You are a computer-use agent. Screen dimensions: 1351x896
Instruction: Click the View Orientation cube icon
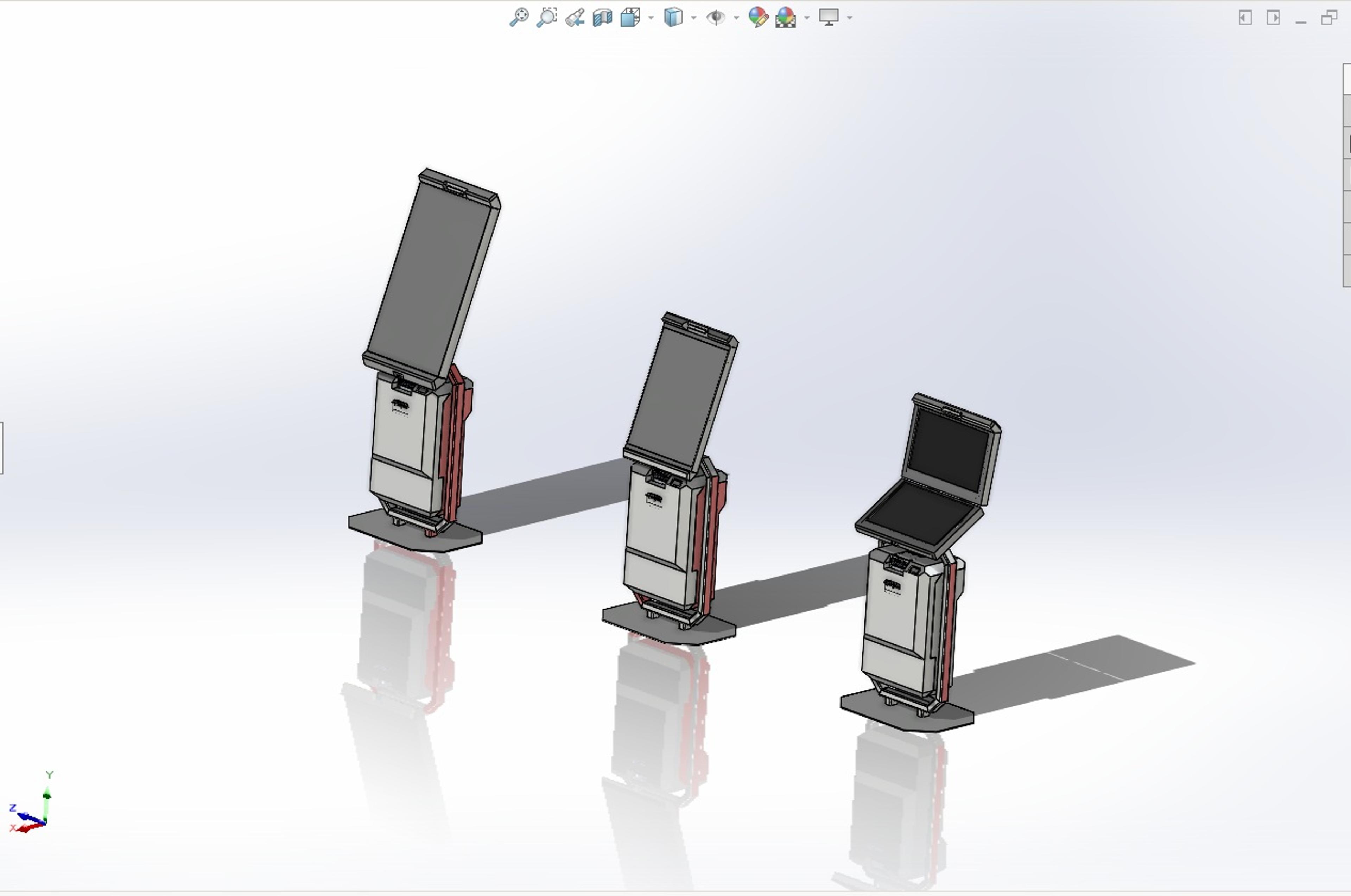coord(630,18)
